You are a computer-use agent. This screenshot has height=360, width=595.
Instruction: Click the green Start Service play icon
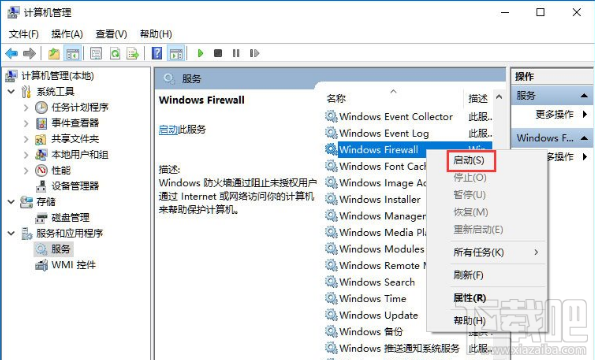(200, 53)
